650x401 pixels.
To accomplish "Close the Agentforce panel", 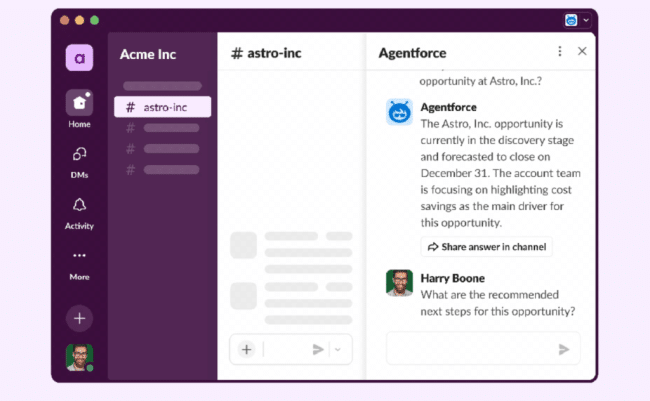I will 582,51.
